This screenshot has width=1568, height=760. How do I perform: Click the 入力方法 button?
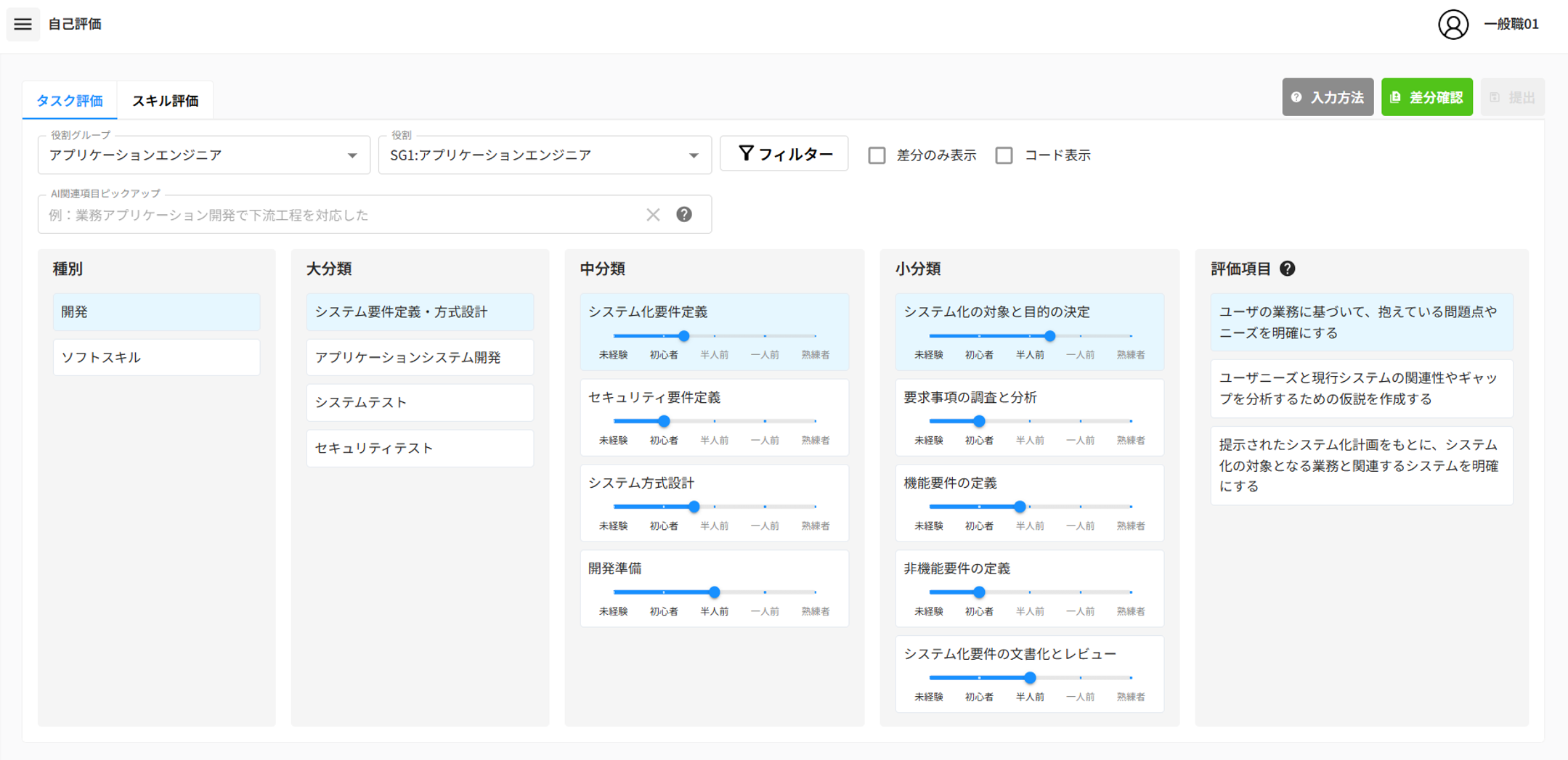pos(1328,97)
